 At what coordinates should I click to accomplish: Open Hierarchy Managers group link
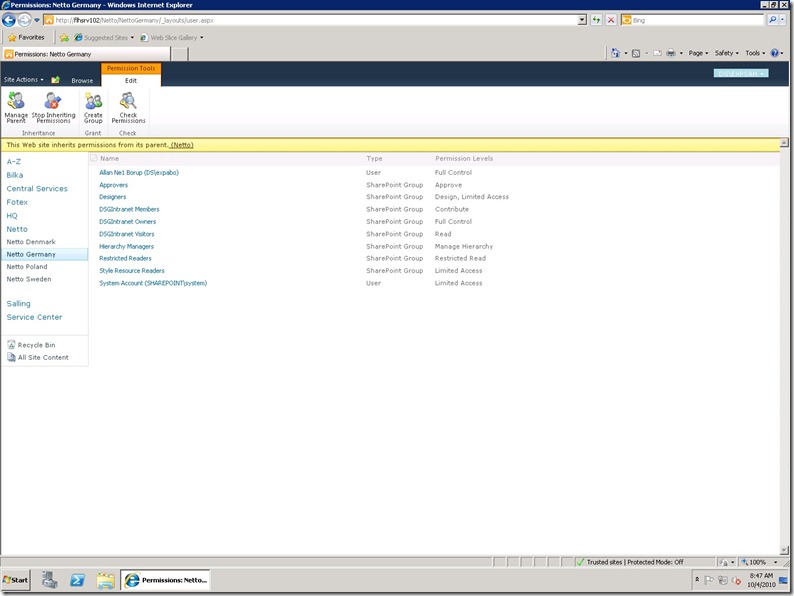point(126,246)
